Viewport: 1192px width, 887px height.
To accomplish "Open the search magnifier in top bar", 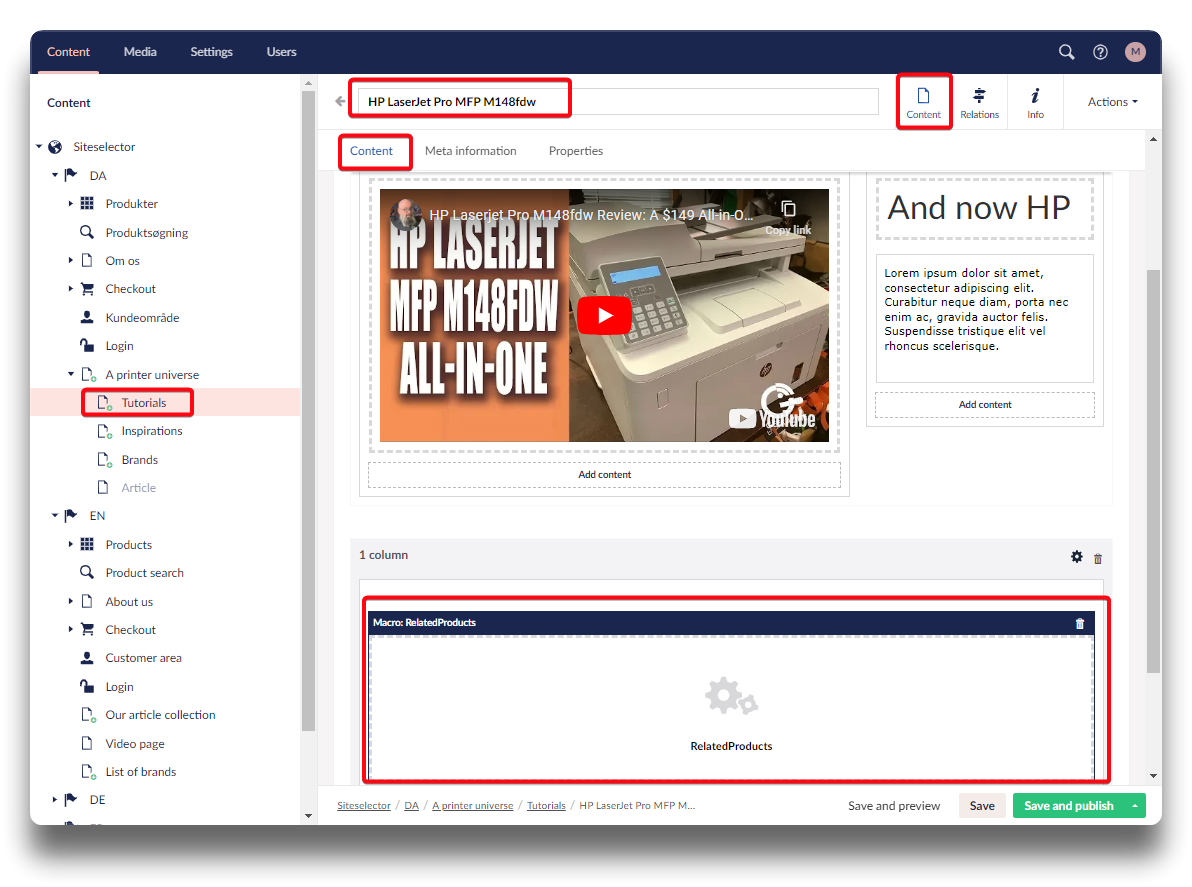I will [x=1067, y=52].
